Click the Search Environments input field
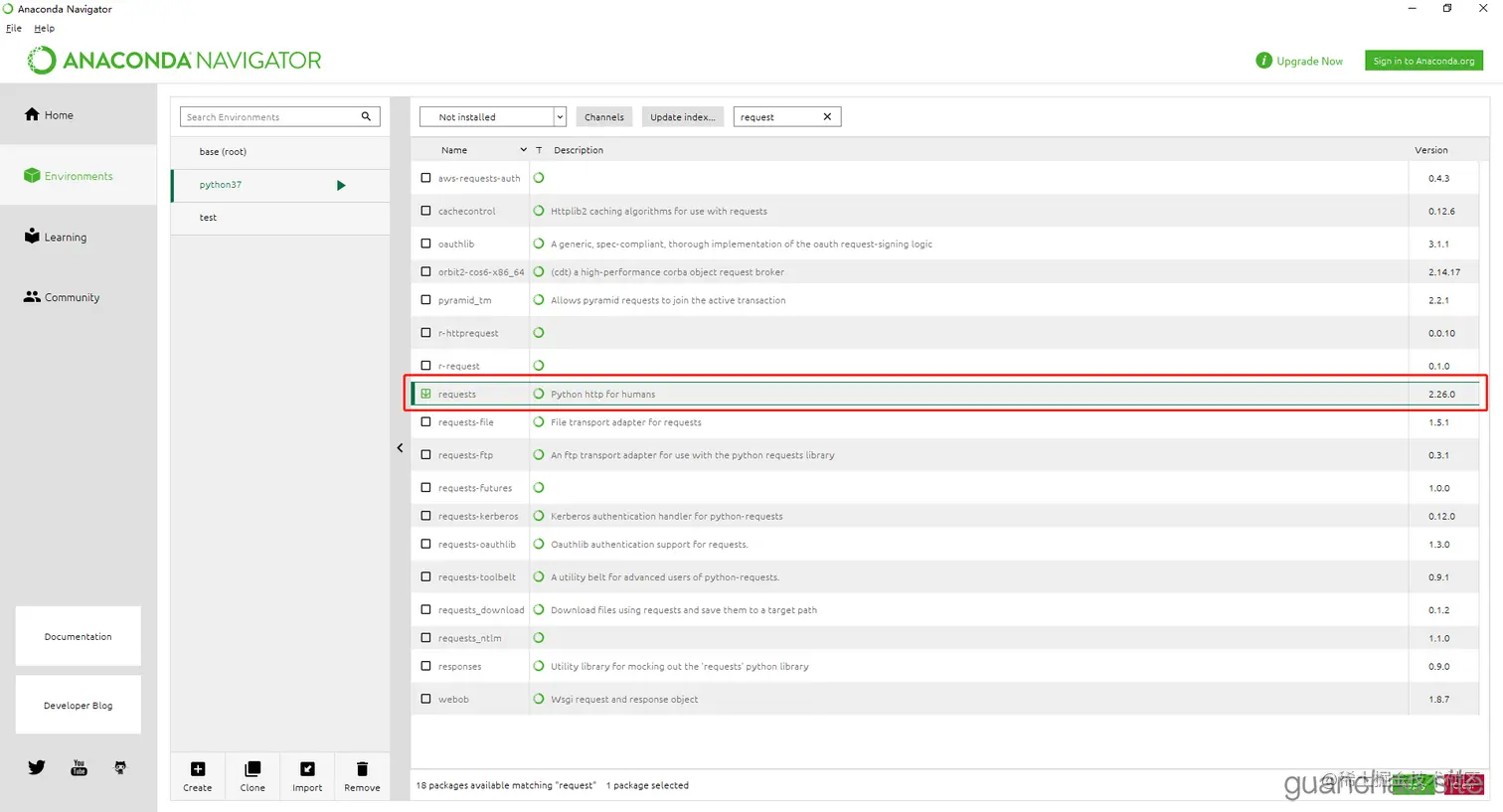1503x812 pixels. pos(279,116)
